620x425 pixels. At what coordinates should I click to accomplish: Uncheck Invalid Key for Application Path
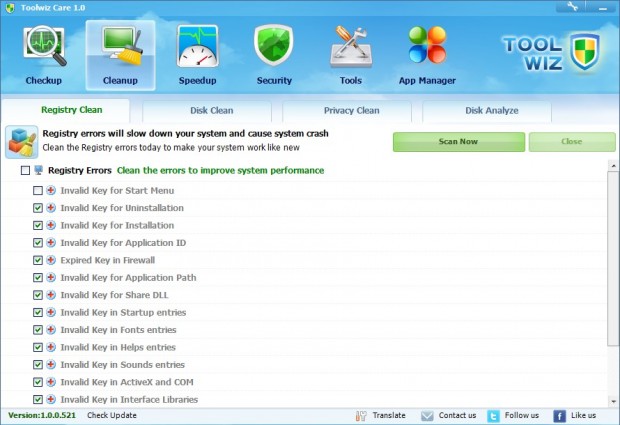(x=38, y=278)
